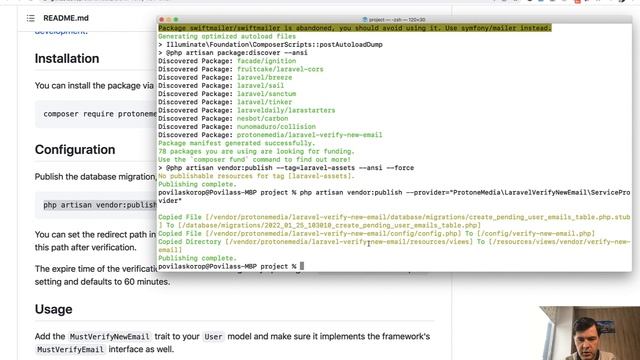
Task: Click the terminal prompt cursor after 'project %'
Action: coord(302,266)
